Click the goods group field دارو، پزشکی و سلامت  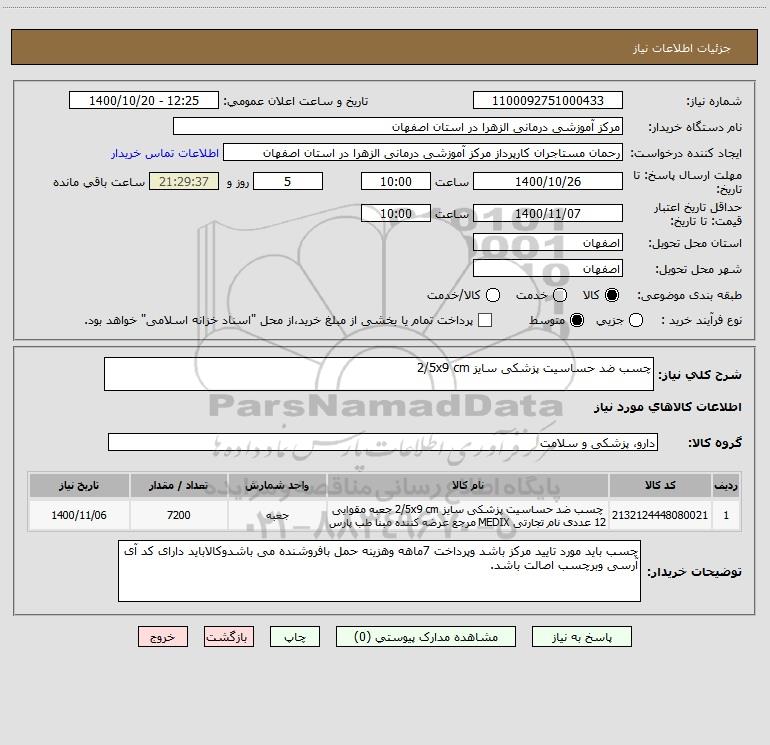[383, 442]
